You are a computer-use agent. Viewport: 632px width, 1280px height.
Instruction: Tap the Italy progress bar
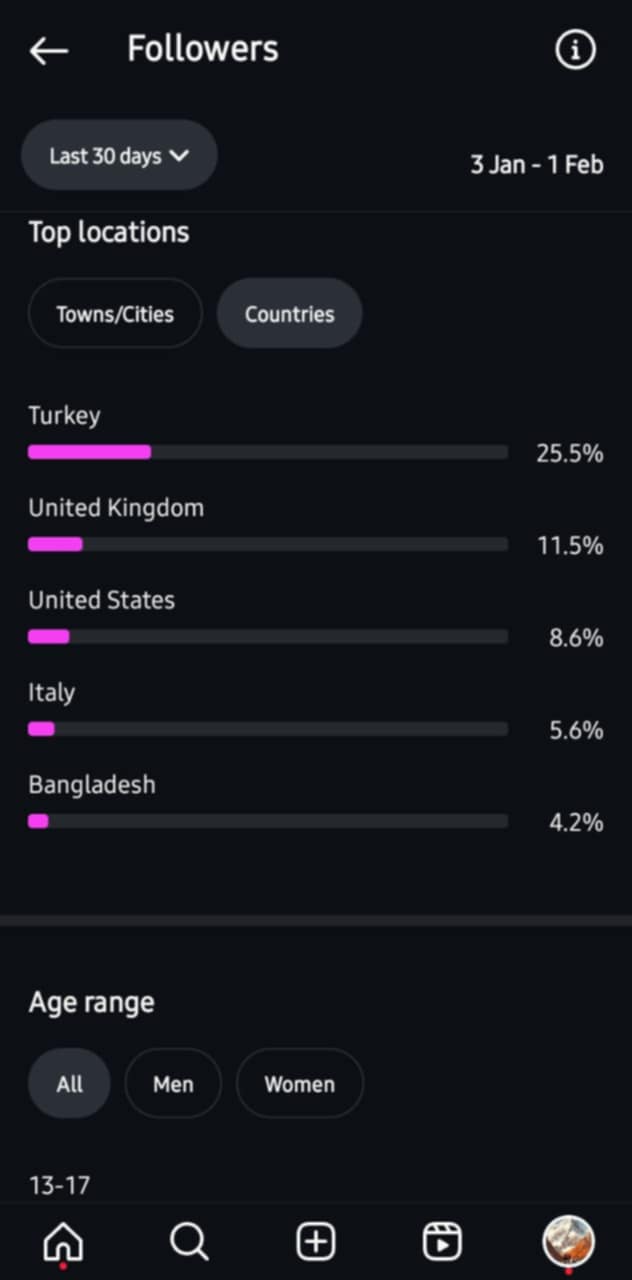(x=268, y=729)
